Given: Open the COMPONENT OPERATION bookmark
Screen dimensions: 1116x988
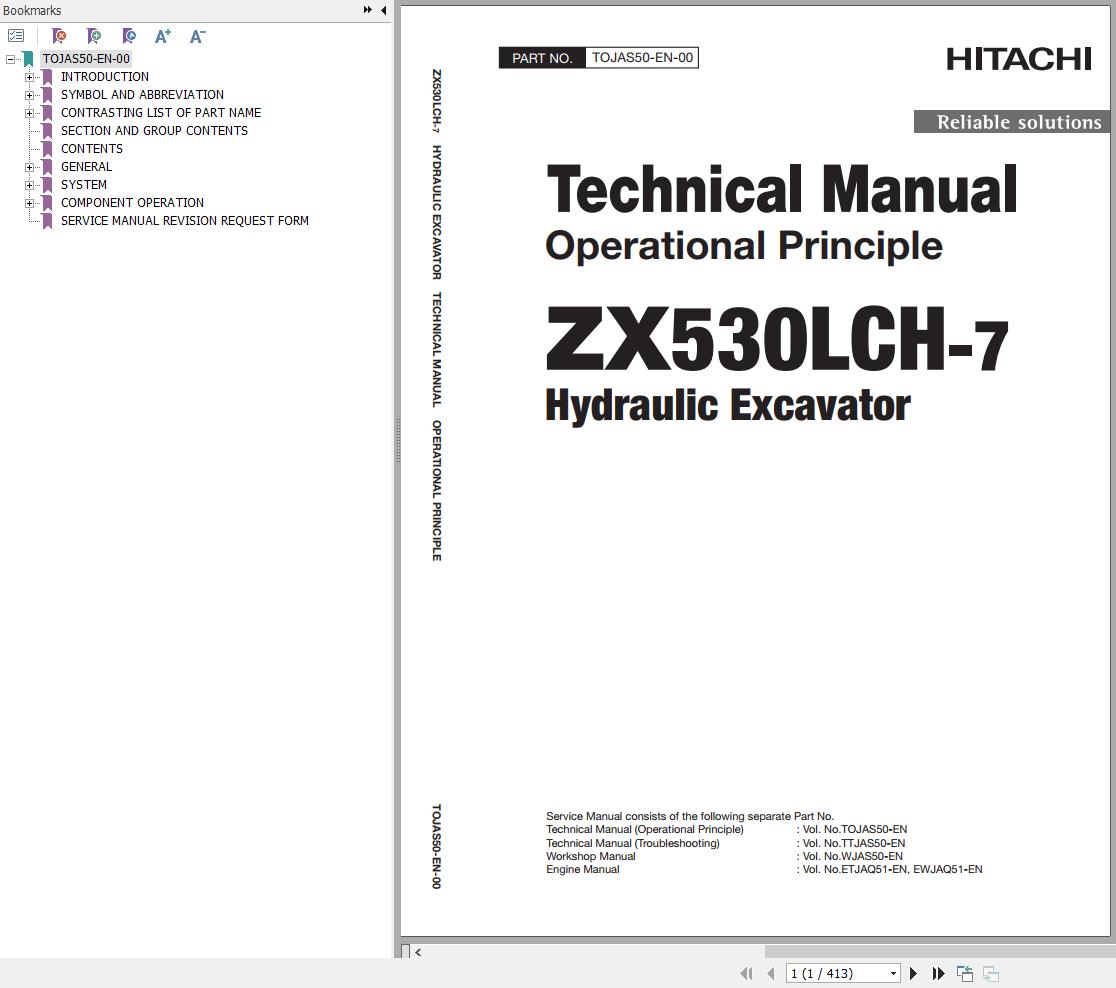Looking at the screenshot, I should (132, 203).
